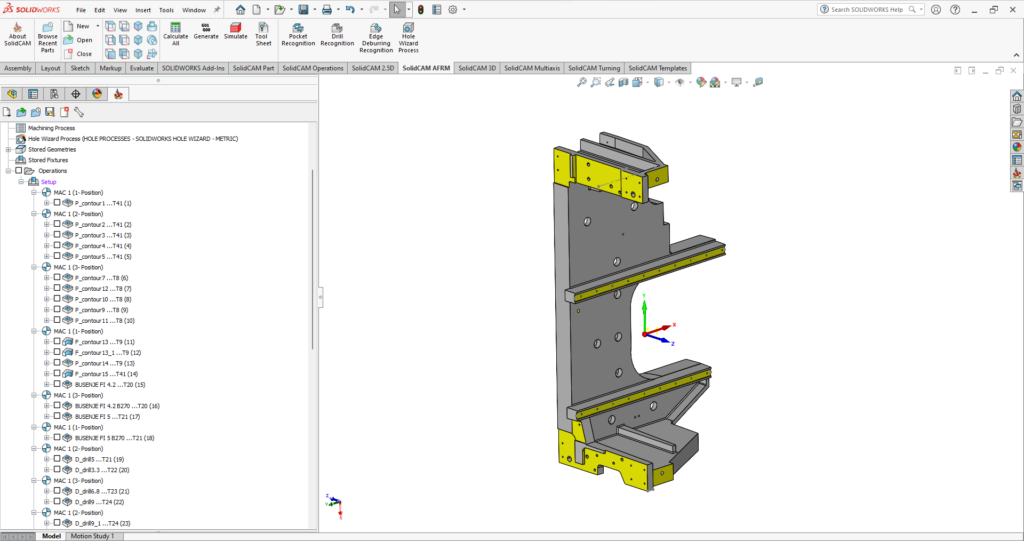
Task: Expand the P_contour3 ...T41 (3) operation
Action: [46, 235]
